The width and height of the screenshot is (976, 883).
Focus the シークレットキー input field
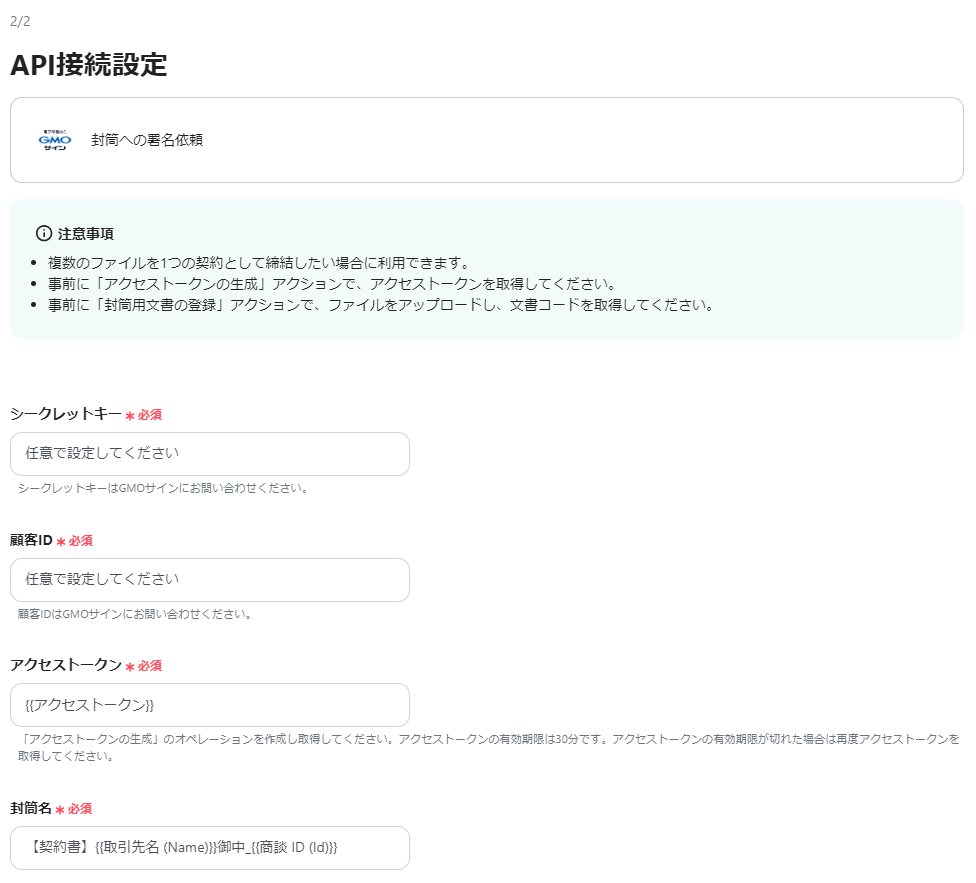point(209,454)
